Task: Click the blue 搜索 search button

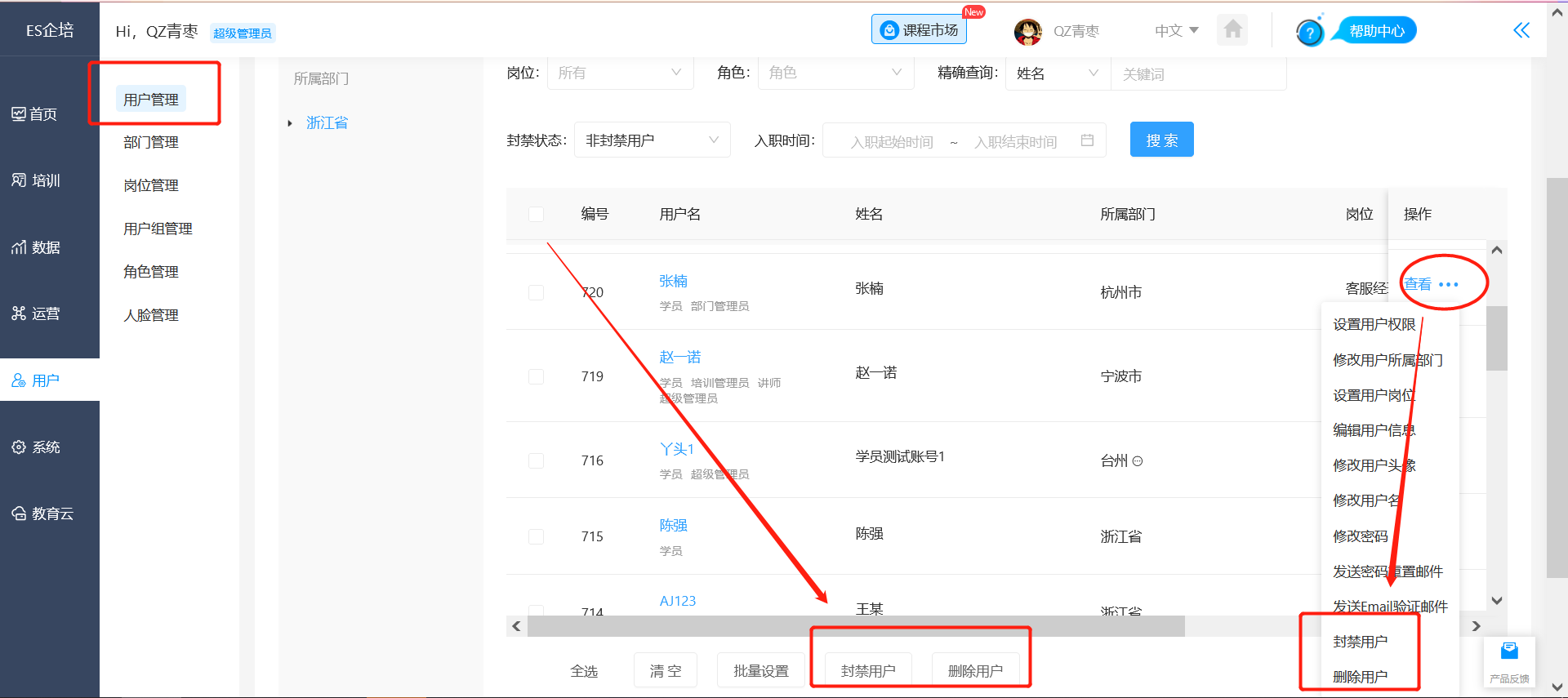Action: coord(1161,140)
